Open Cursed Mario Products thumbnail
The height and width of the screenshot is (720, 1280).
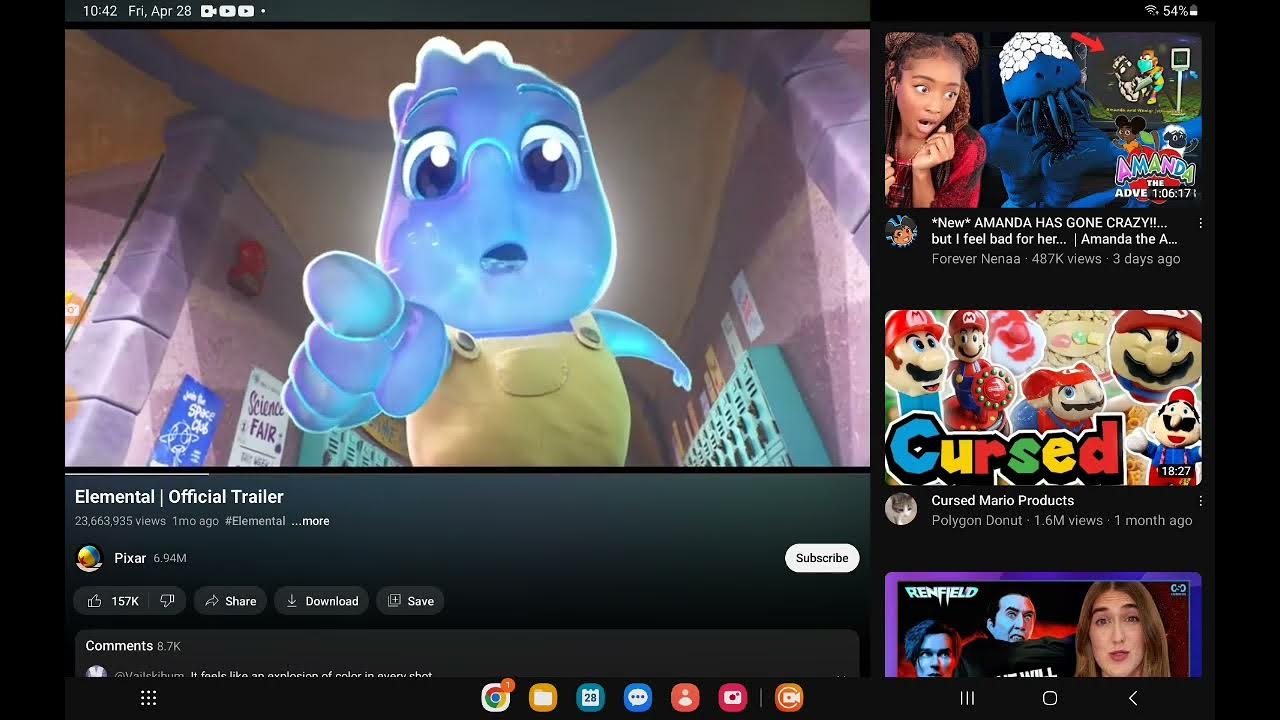click(1043, 398)
